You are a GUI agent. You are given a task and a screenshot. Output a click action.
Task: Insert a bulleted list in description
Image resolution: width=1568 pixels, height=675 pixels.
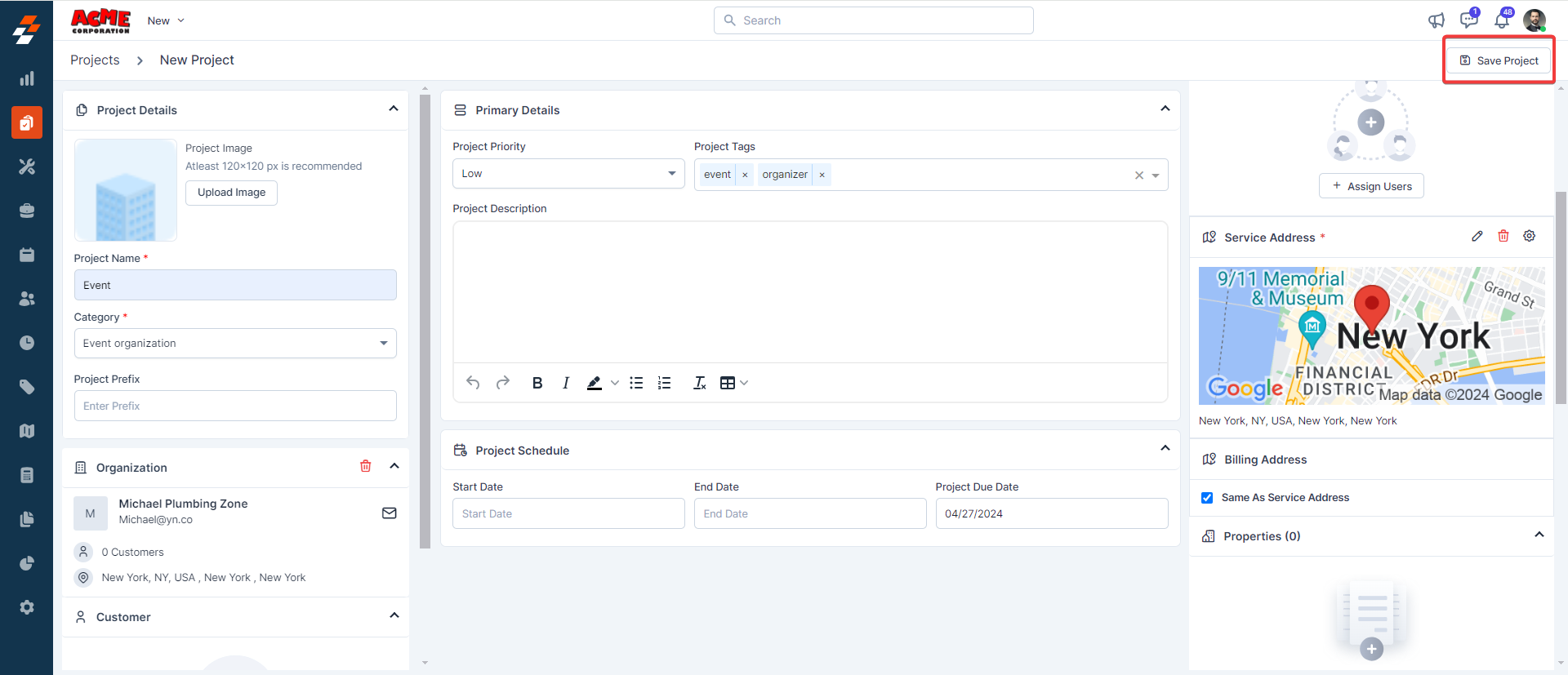coord(636,383)
